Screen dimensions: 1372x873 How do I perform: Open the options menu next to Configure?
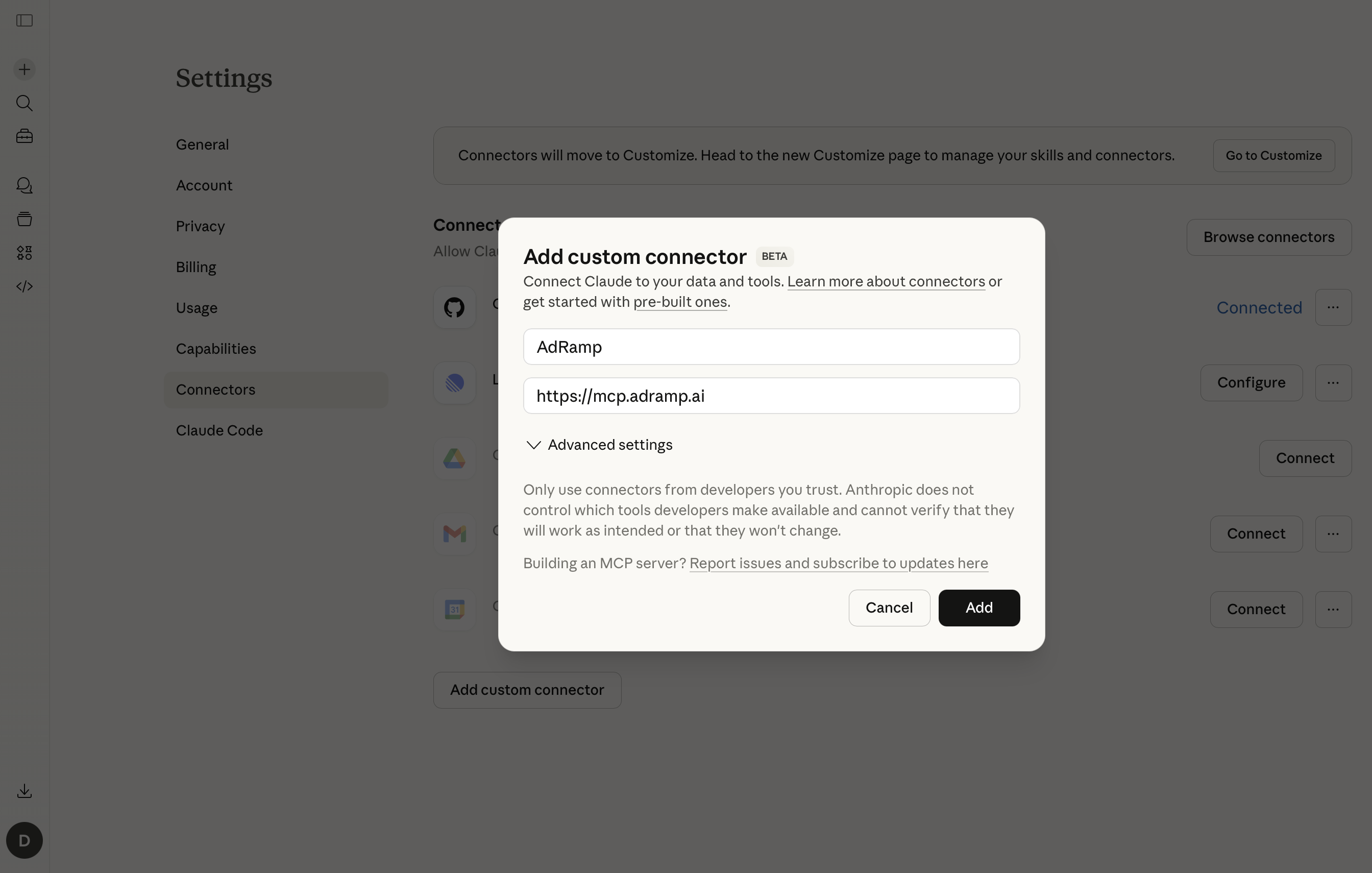[x=1333, y=382]
